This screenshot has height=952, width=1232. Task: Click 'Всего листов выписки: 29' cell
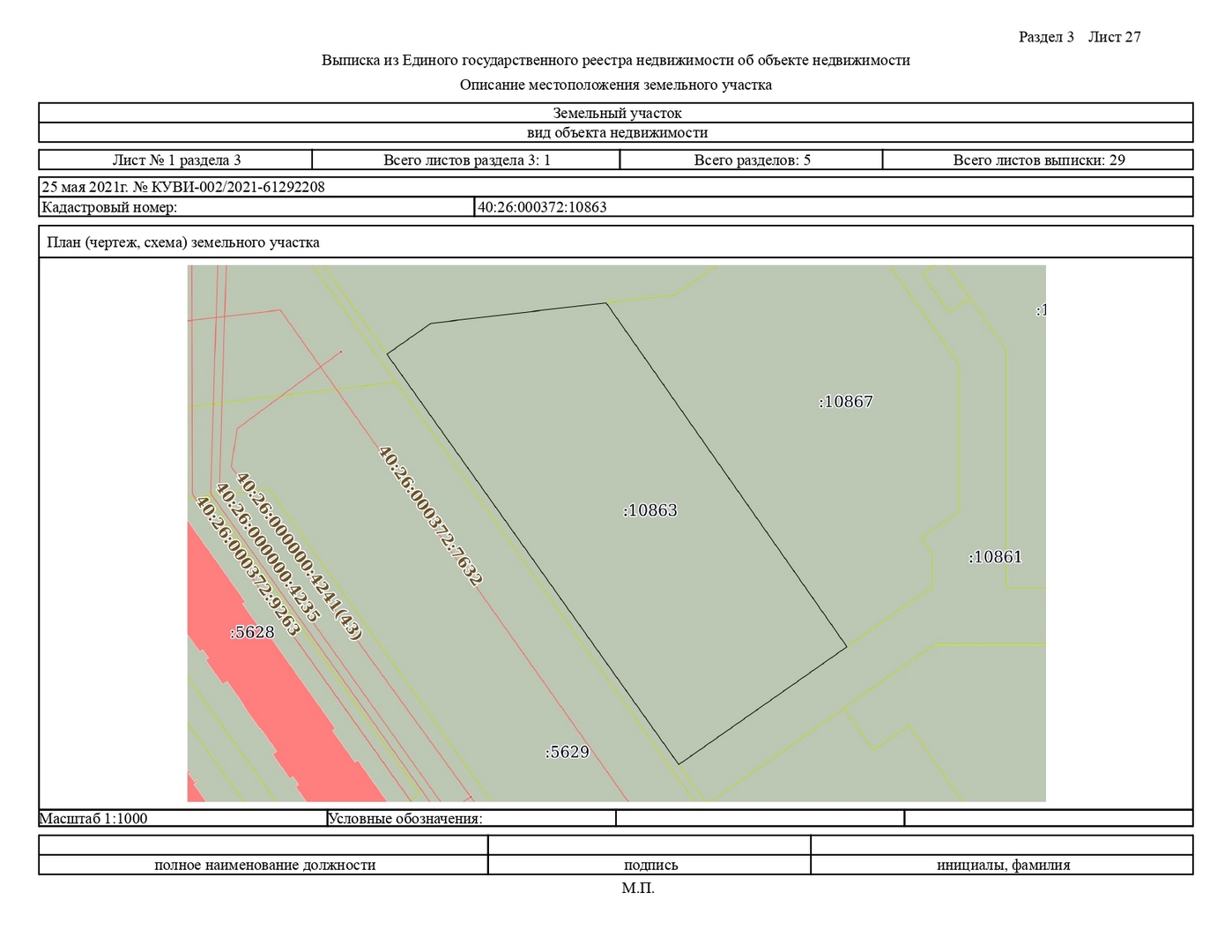point(1038,160)
